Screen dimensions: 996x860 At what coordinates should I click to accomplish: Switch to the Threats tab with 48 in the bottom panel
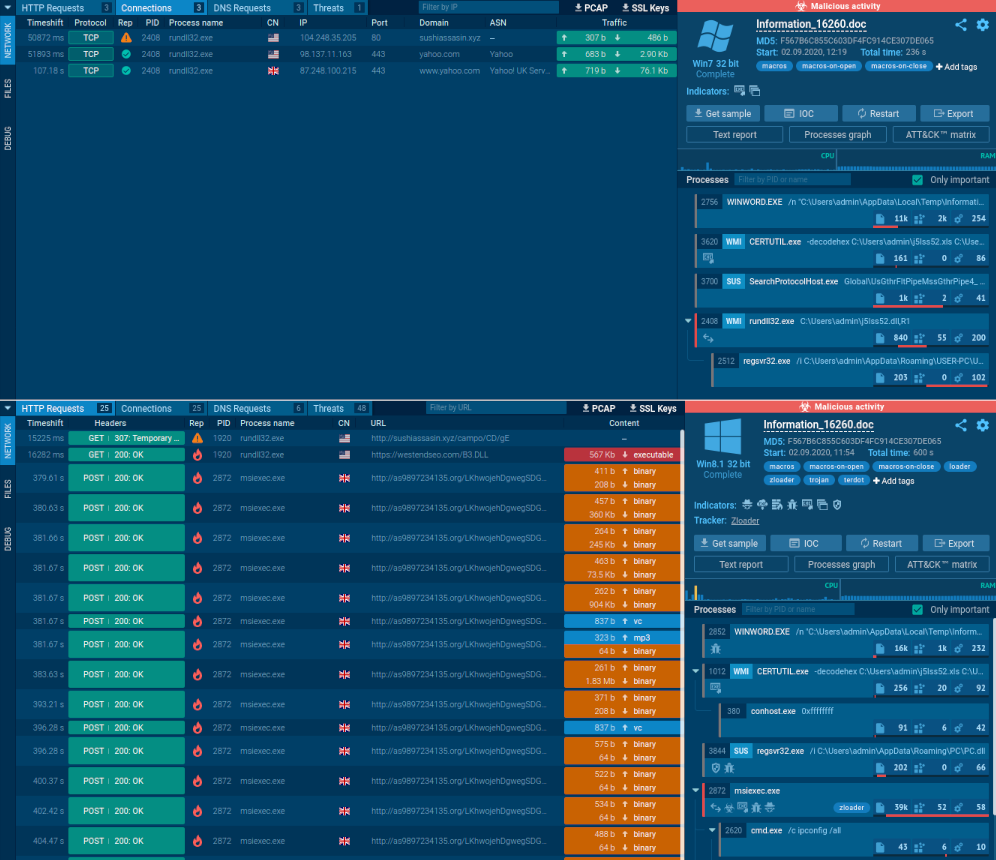tap(339, 408)
